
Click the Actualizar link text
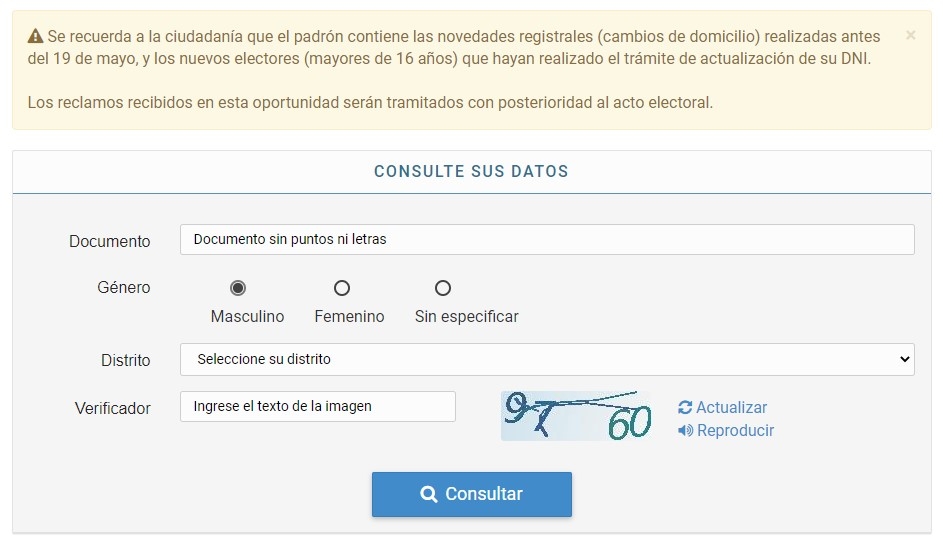[732, 407]
